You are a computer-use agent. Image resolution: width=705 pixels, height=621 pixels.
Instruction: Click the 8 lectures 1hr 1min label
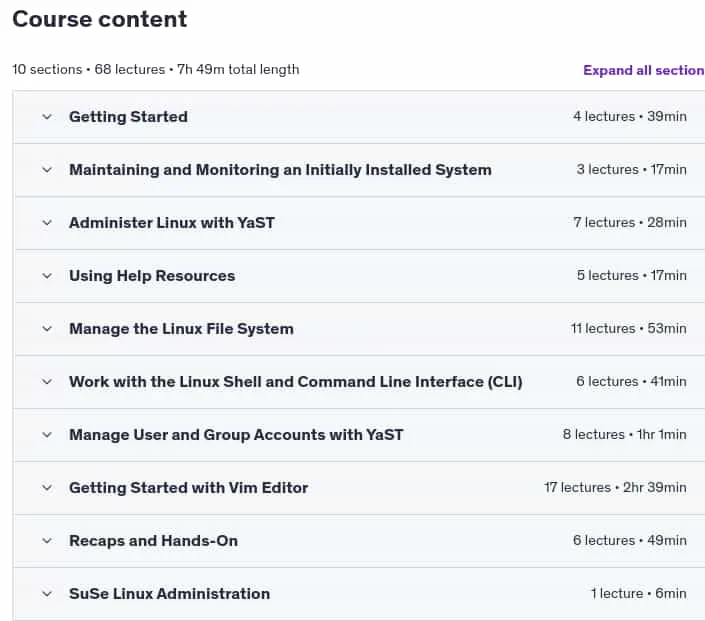(x=625, y=434)
